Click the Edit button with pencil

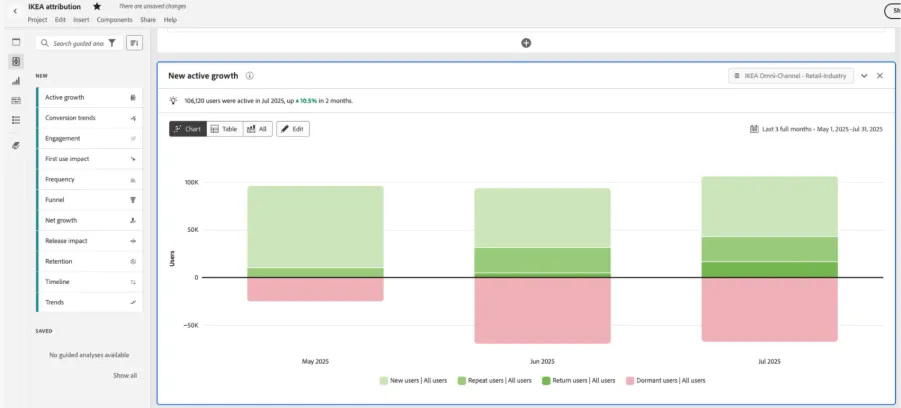293,129
